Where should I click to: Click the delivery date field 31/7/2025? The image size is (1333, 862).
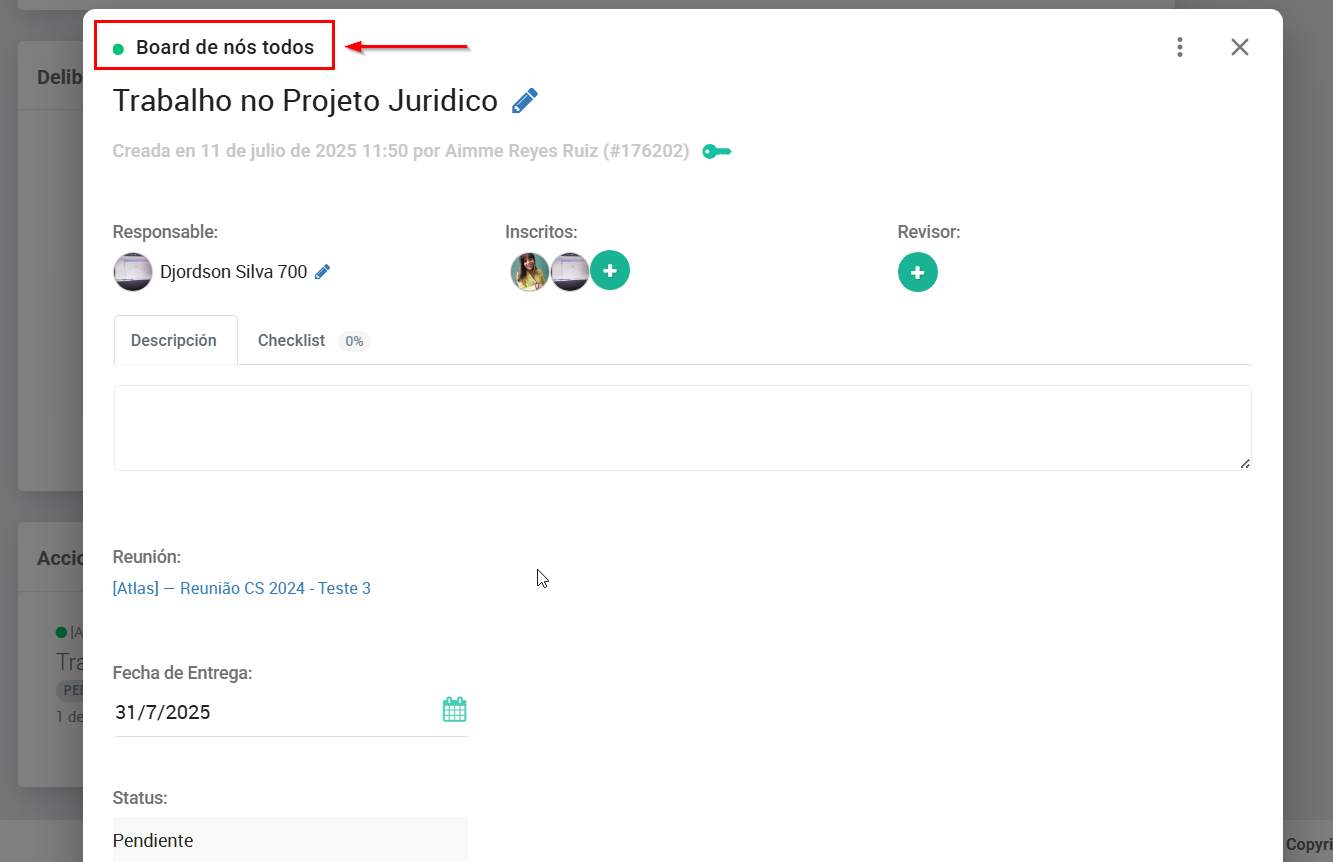coord(270,712)
